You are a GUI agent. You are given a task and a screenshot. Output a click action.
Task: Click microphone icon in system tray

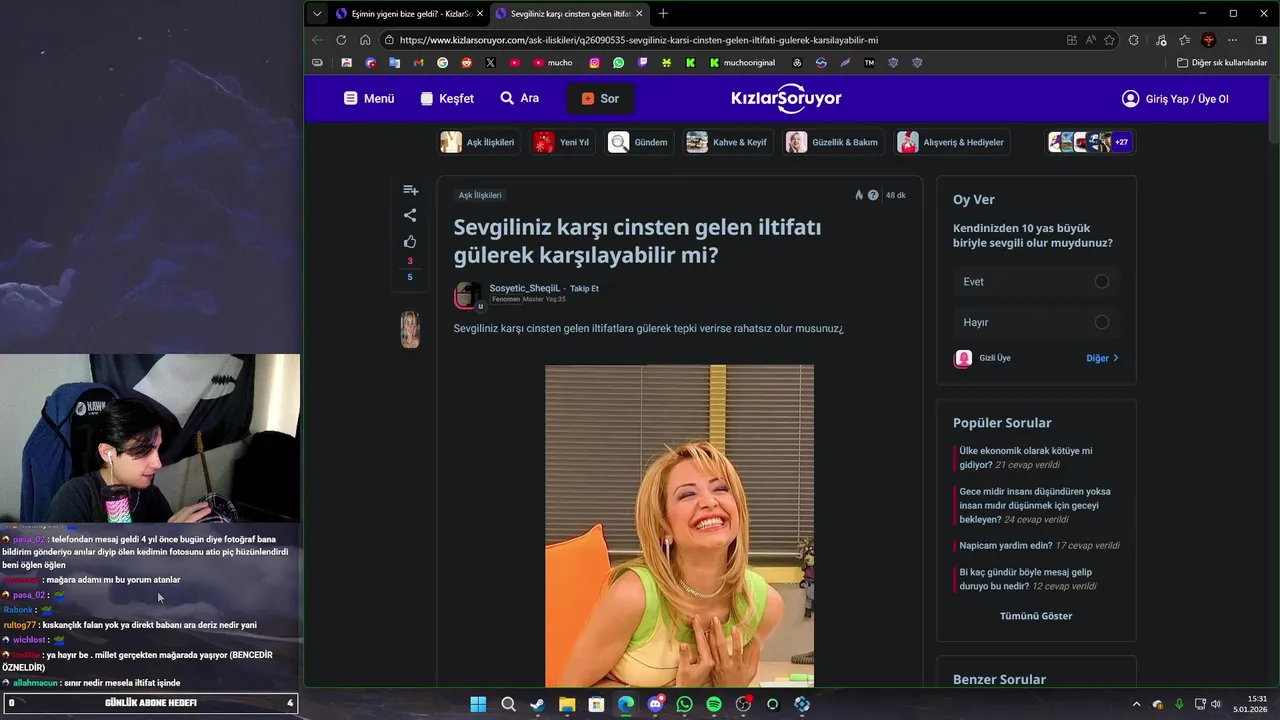click(1179, 704)
